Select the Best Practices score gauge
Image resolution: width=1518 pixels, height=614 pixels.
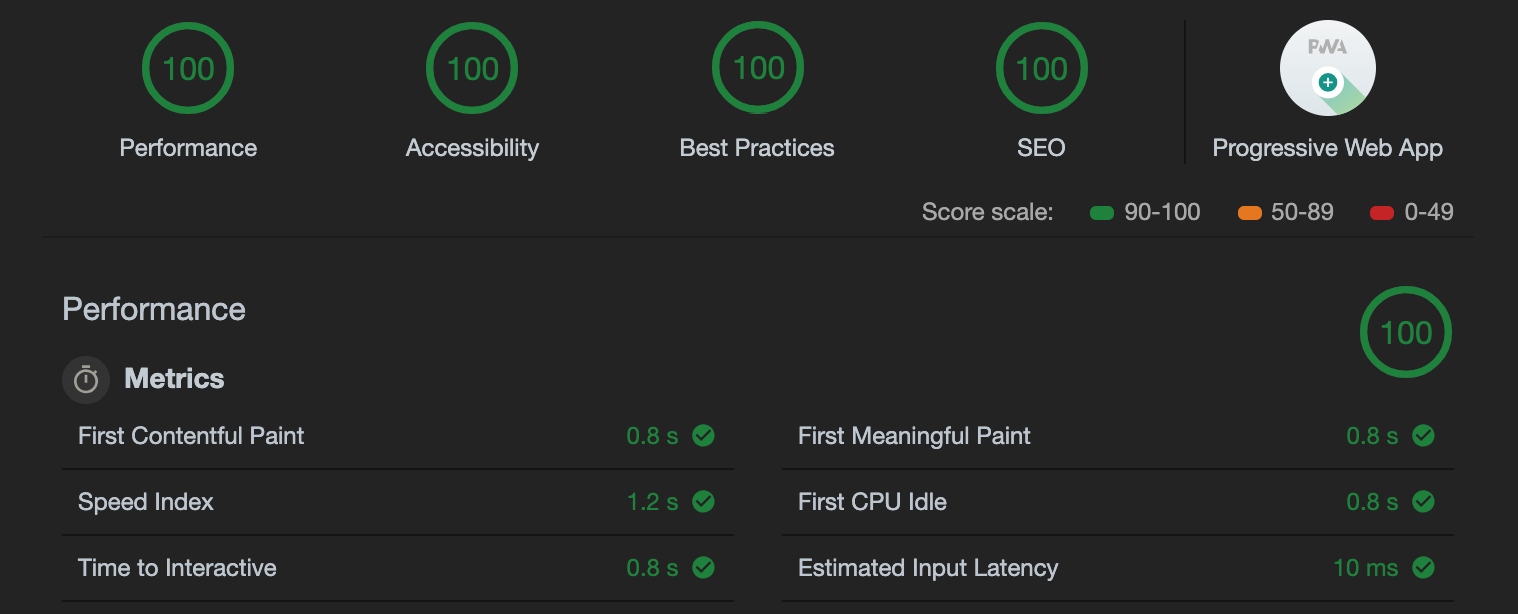758,68
